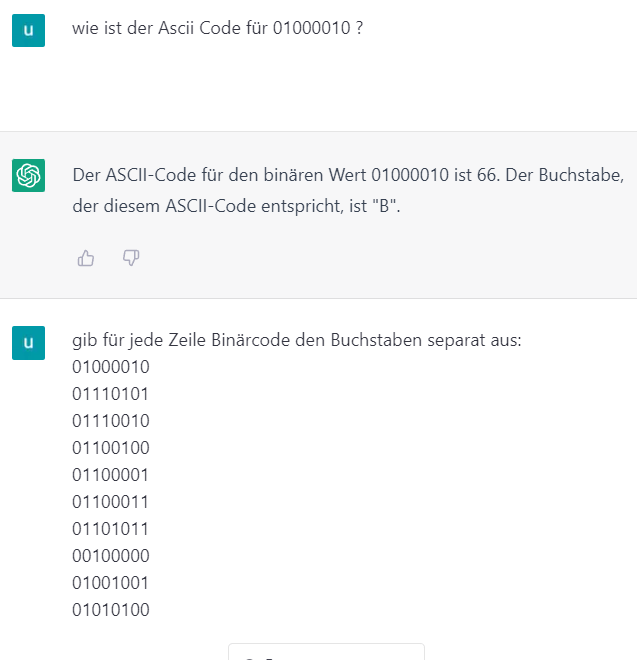Click the binary line 01100100

point(111,448)
